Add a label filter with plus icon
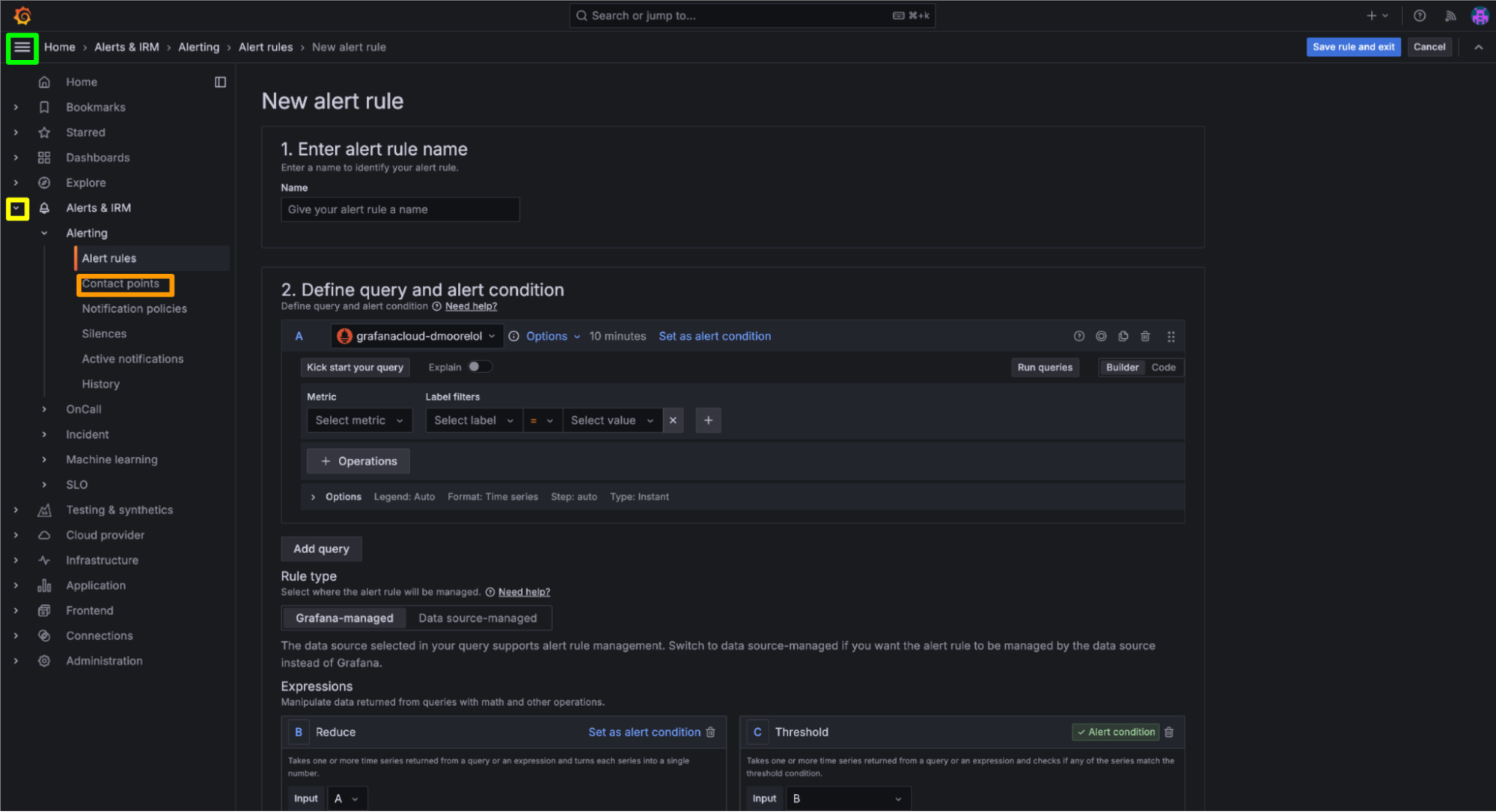The height and width of the screenshot is (812, 1496). (x=708, y=421)
